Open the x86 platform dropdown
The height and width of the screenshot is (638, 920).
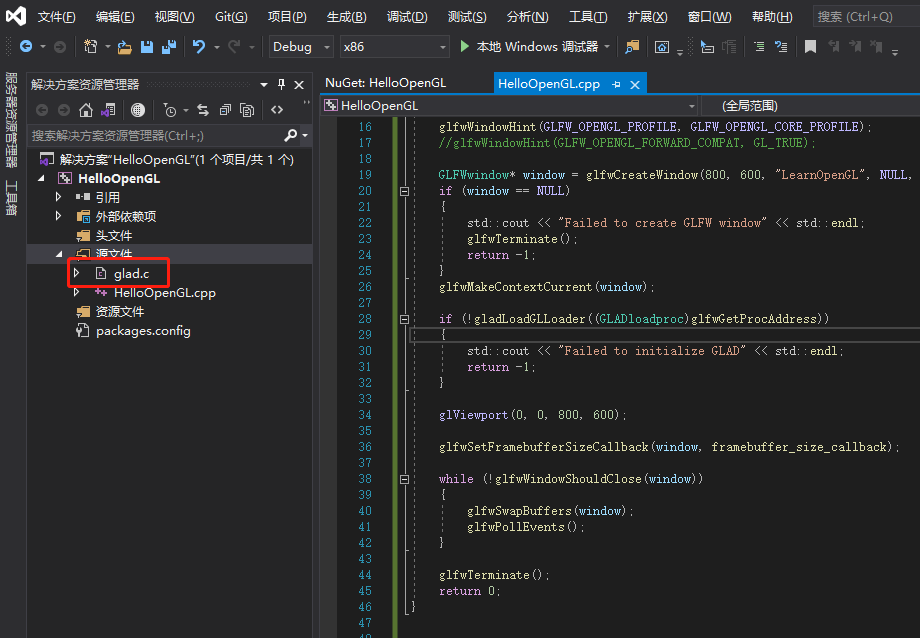point(441,46)
